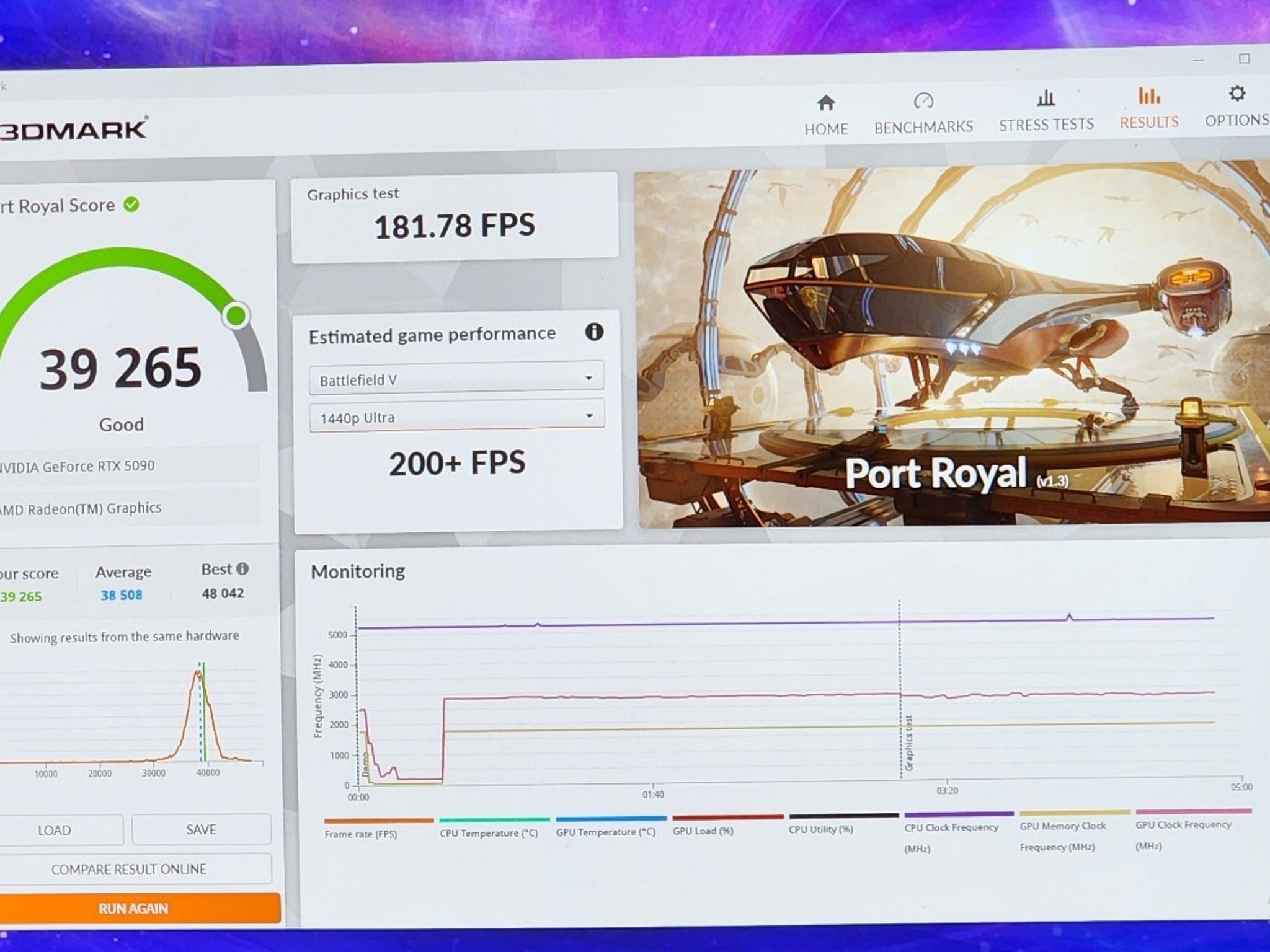The width and height of the screenshot is (1270, 952).
Task: Click the SAVE button
Action: (x=202, y=829)
